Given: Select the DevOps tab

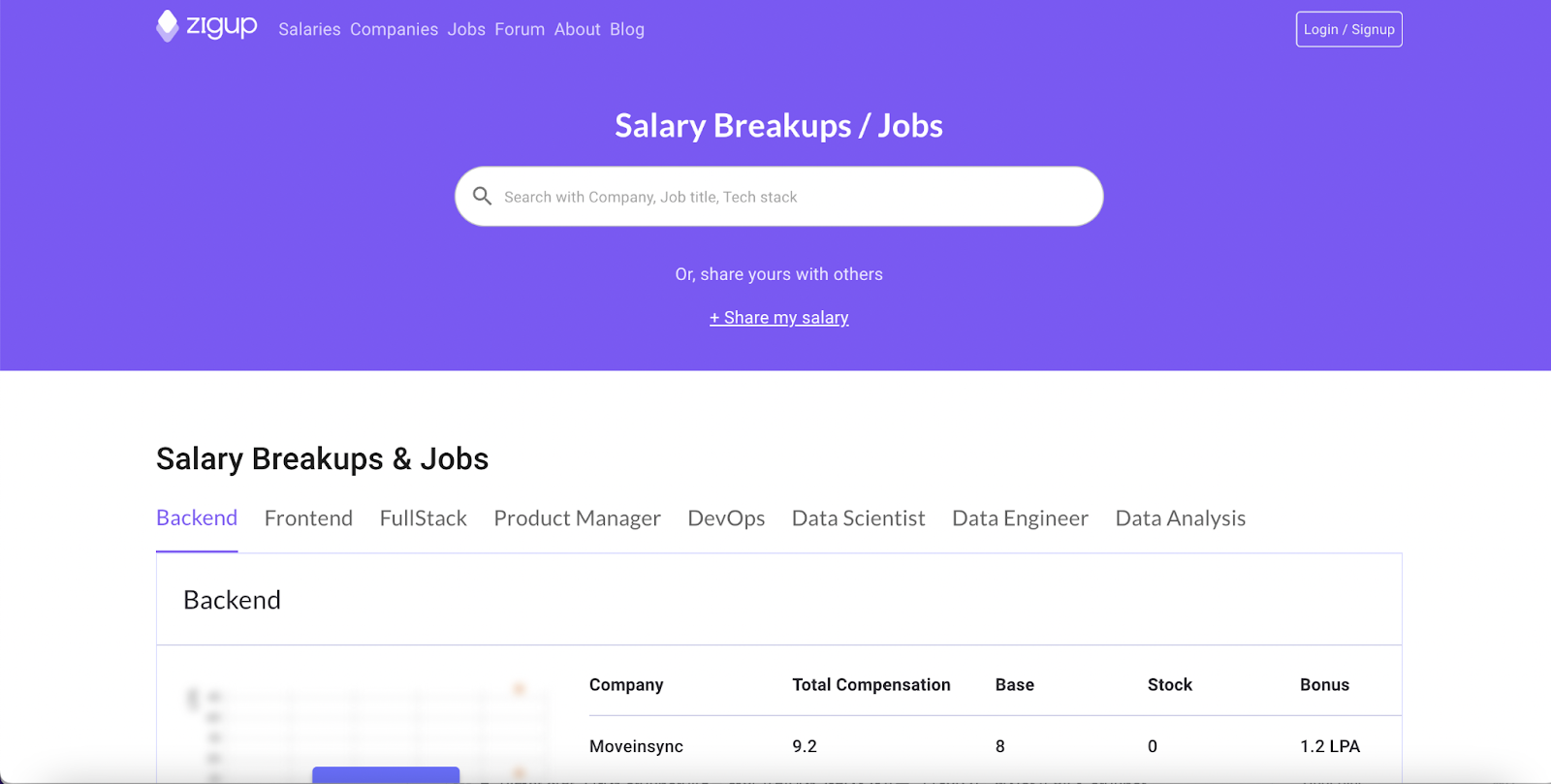Looking at the screenshot, I should 726,518.
